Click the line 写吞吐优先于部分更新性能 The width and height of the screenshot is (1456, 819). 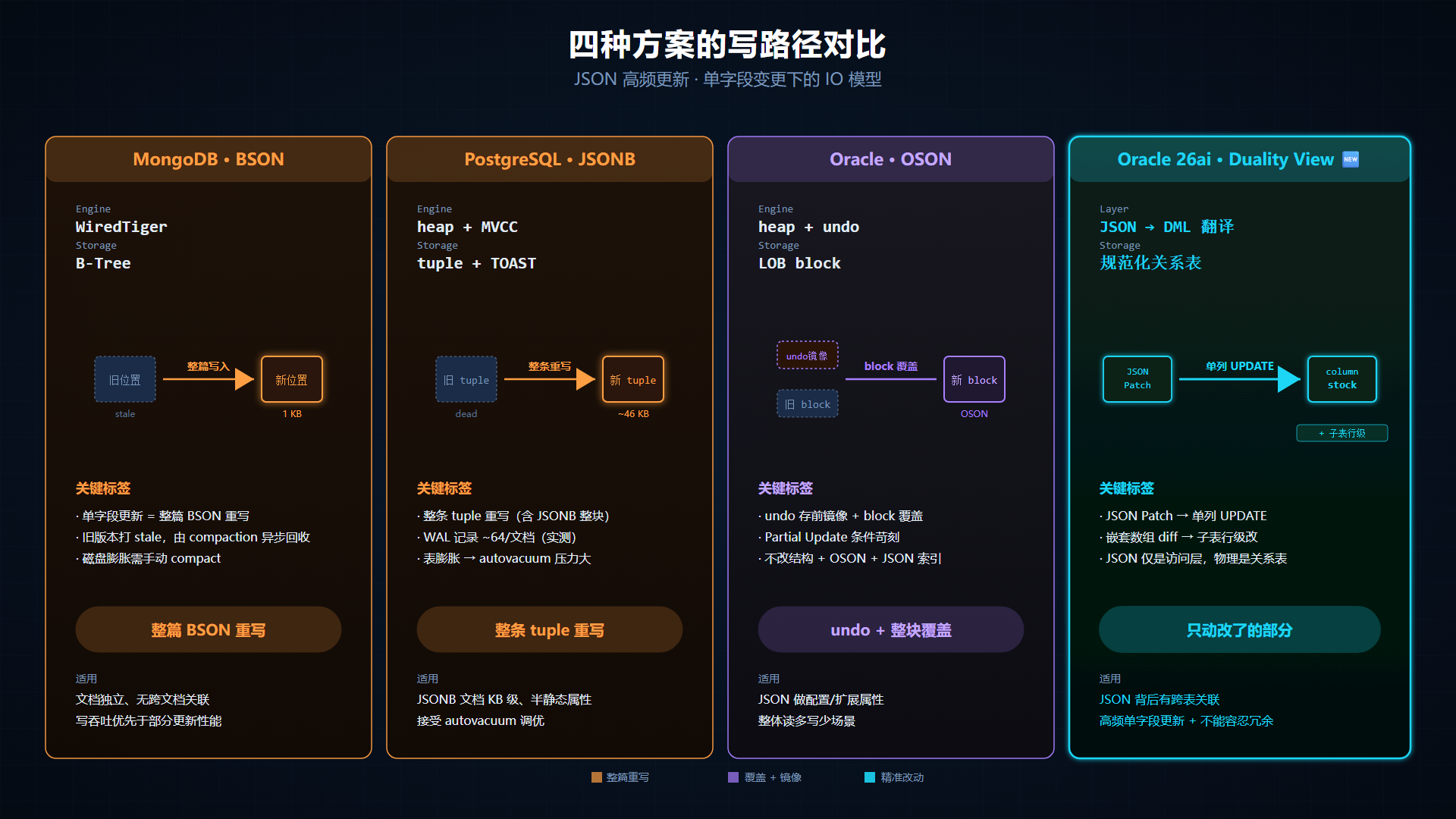click(x=149, y=721)
